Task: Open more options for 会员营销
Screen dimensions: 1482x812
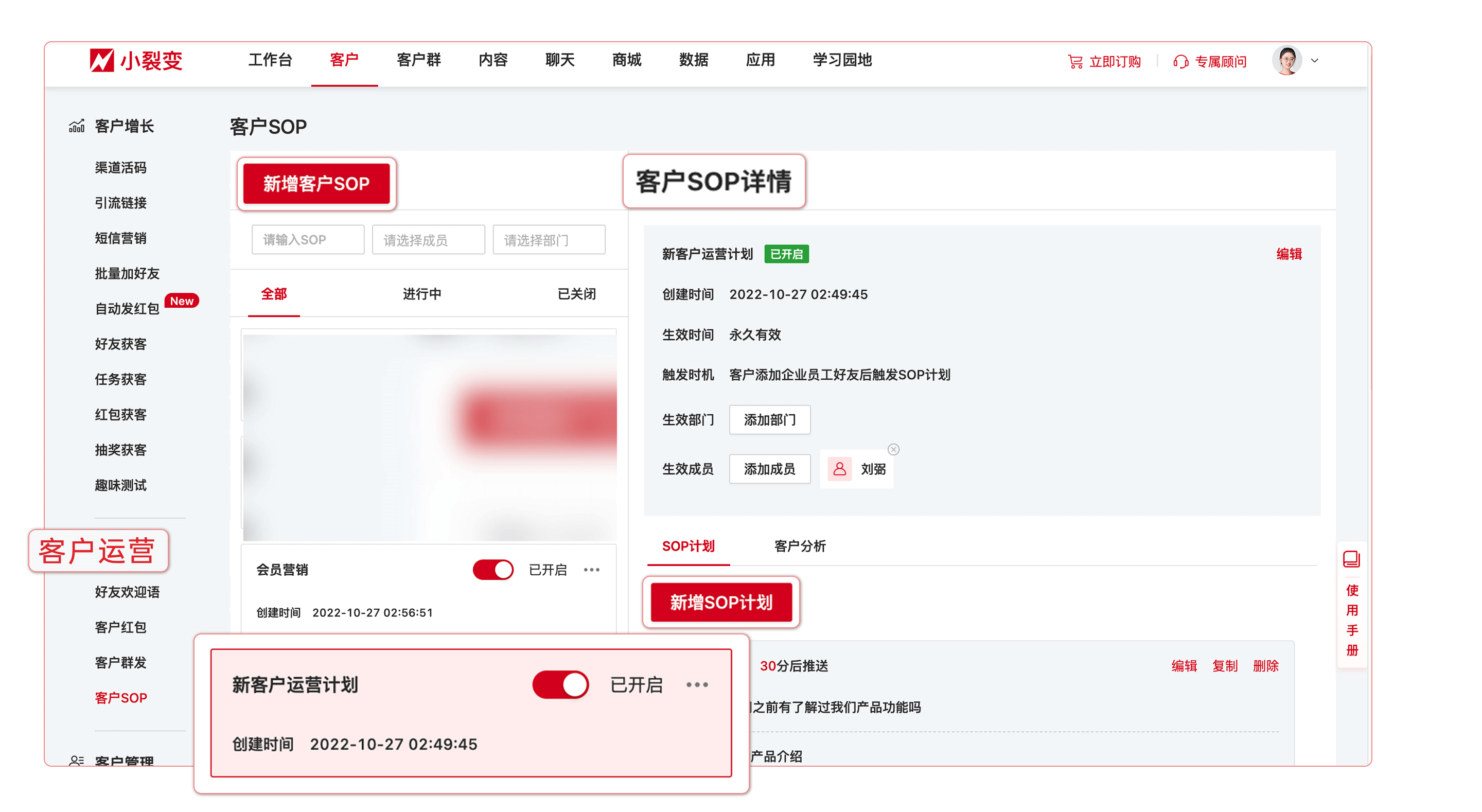Action: coord(591,570)
